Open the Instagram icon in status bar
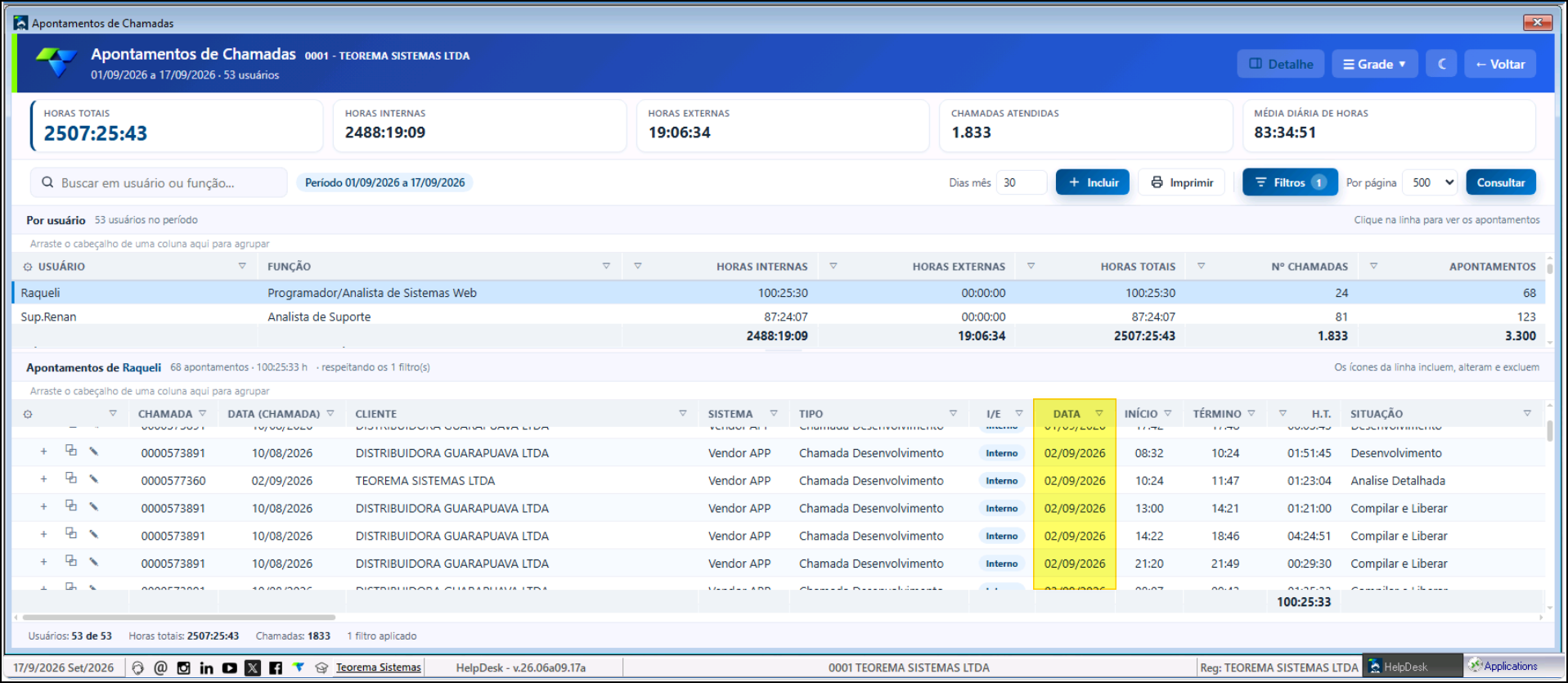This screenshot has width=1568, height=683. pos(183,667)
